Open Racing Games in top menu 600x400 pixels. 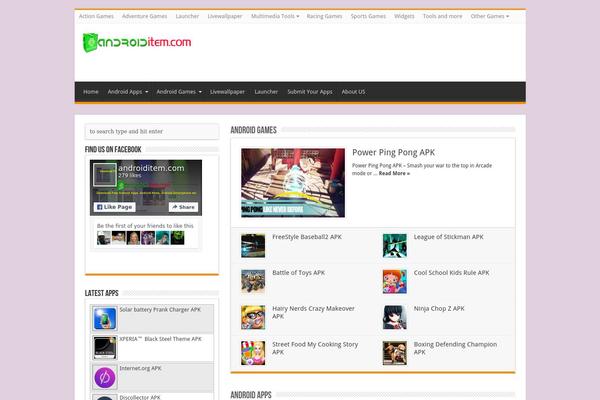[x=324, y=16]
